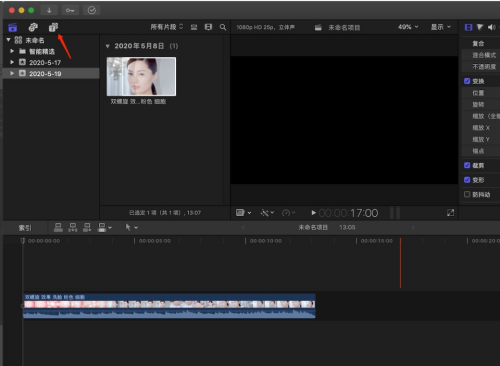Expand the 2020-5-17 event
The width and height of the screenshot is (500, 366).
point(12,62)
